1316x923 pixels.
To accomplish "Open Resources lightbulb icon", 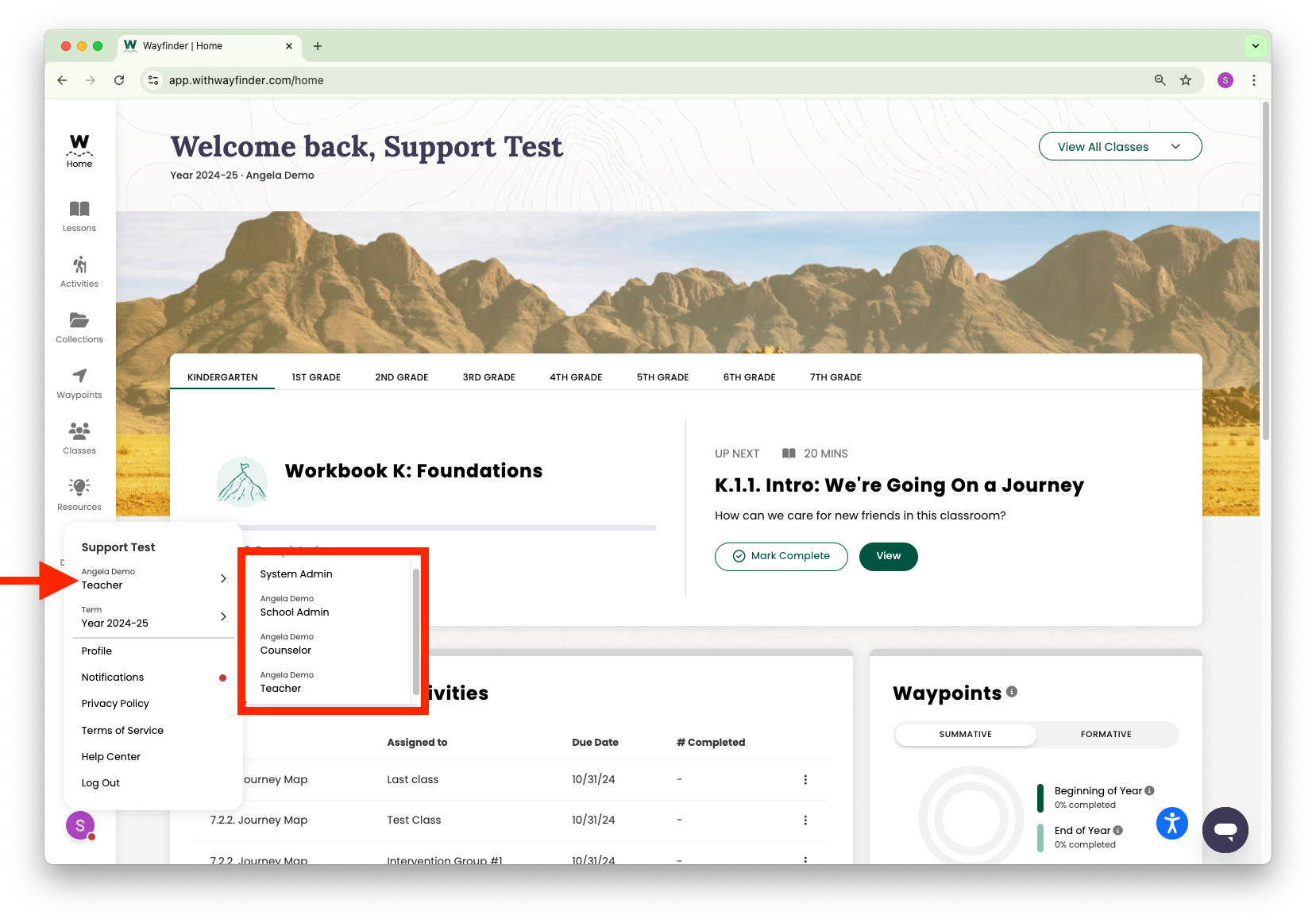I will pos(79,494).
